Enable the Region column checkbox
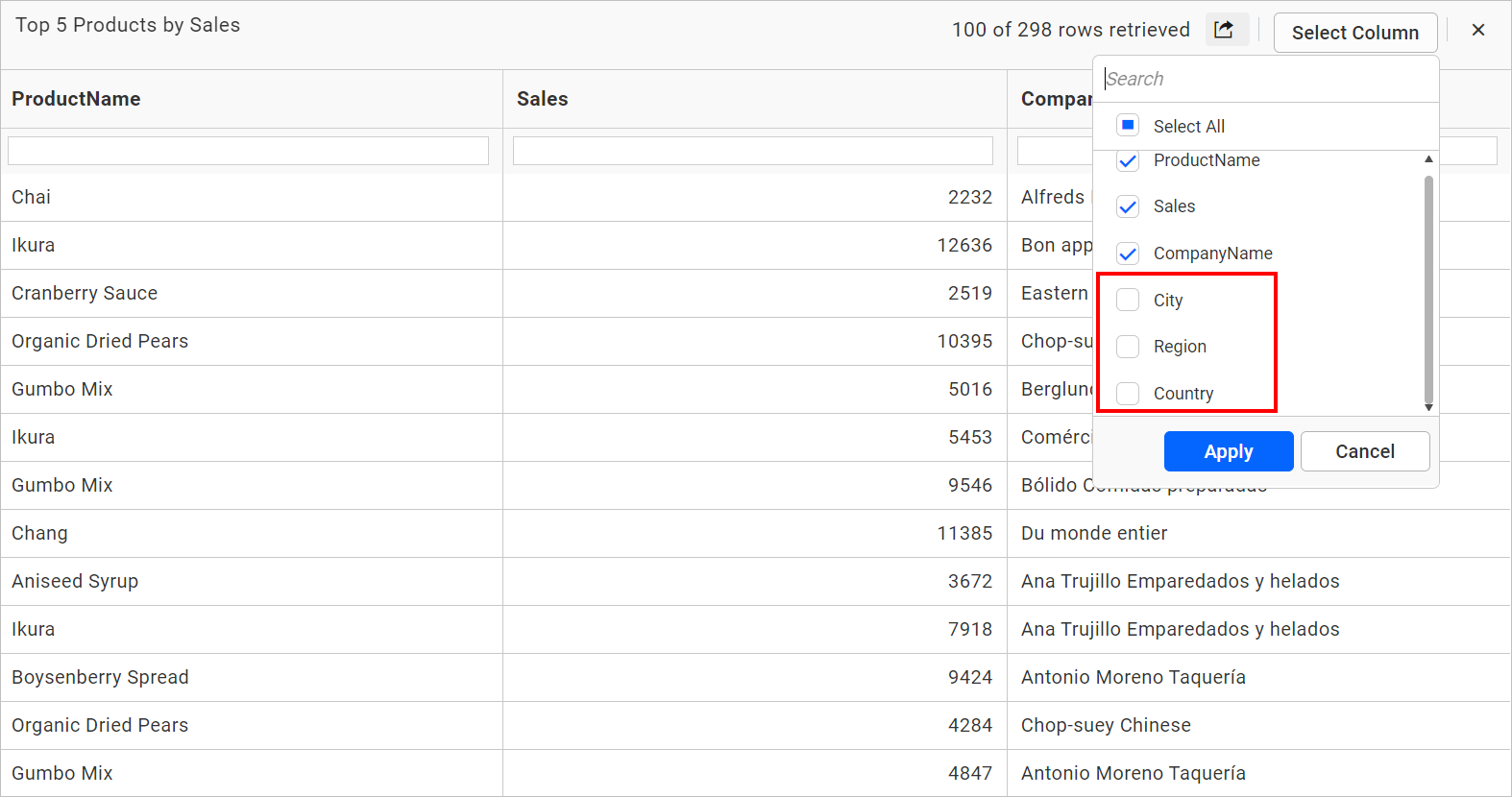Screen dimensions: 1512x797 [x=1128, y=347]
